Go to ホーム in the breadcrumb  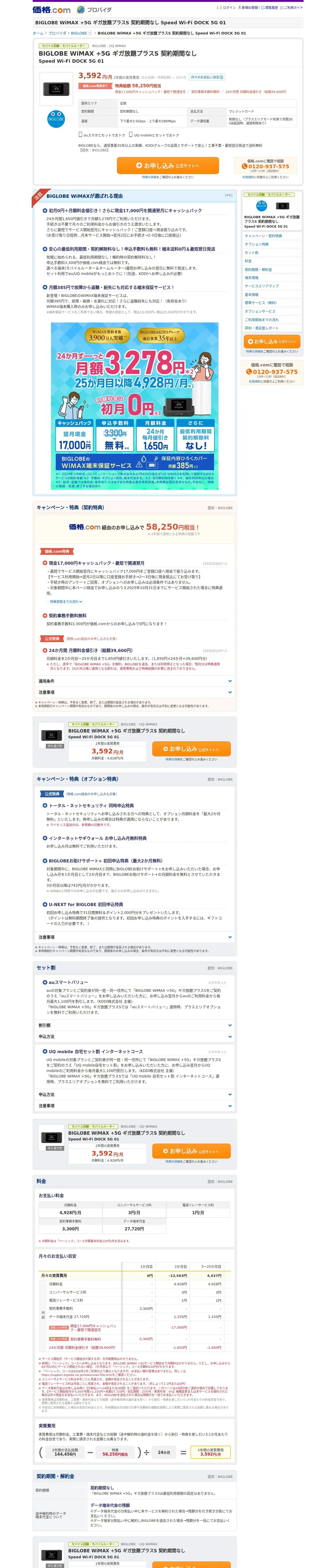pyautogui.click(x=38, y=33)
